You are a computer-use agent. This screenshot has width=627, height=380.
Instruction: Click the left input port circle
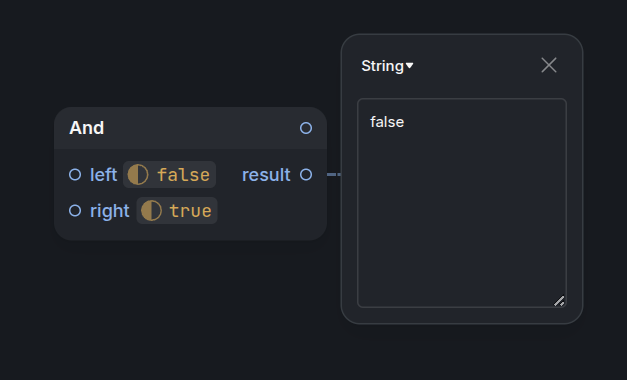(x=75, y=174)
